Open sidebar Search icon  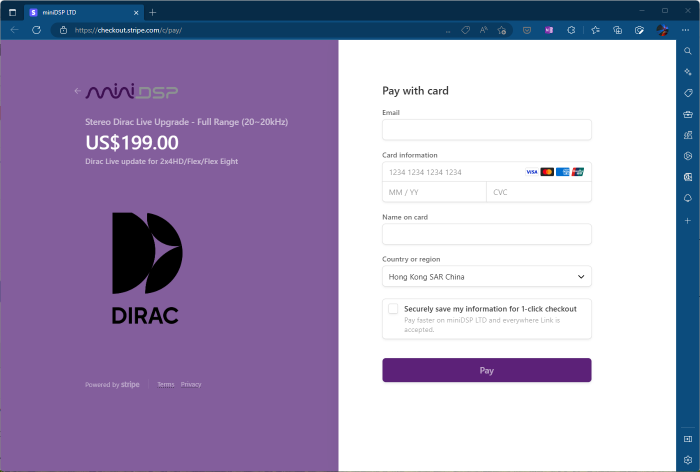688,51
